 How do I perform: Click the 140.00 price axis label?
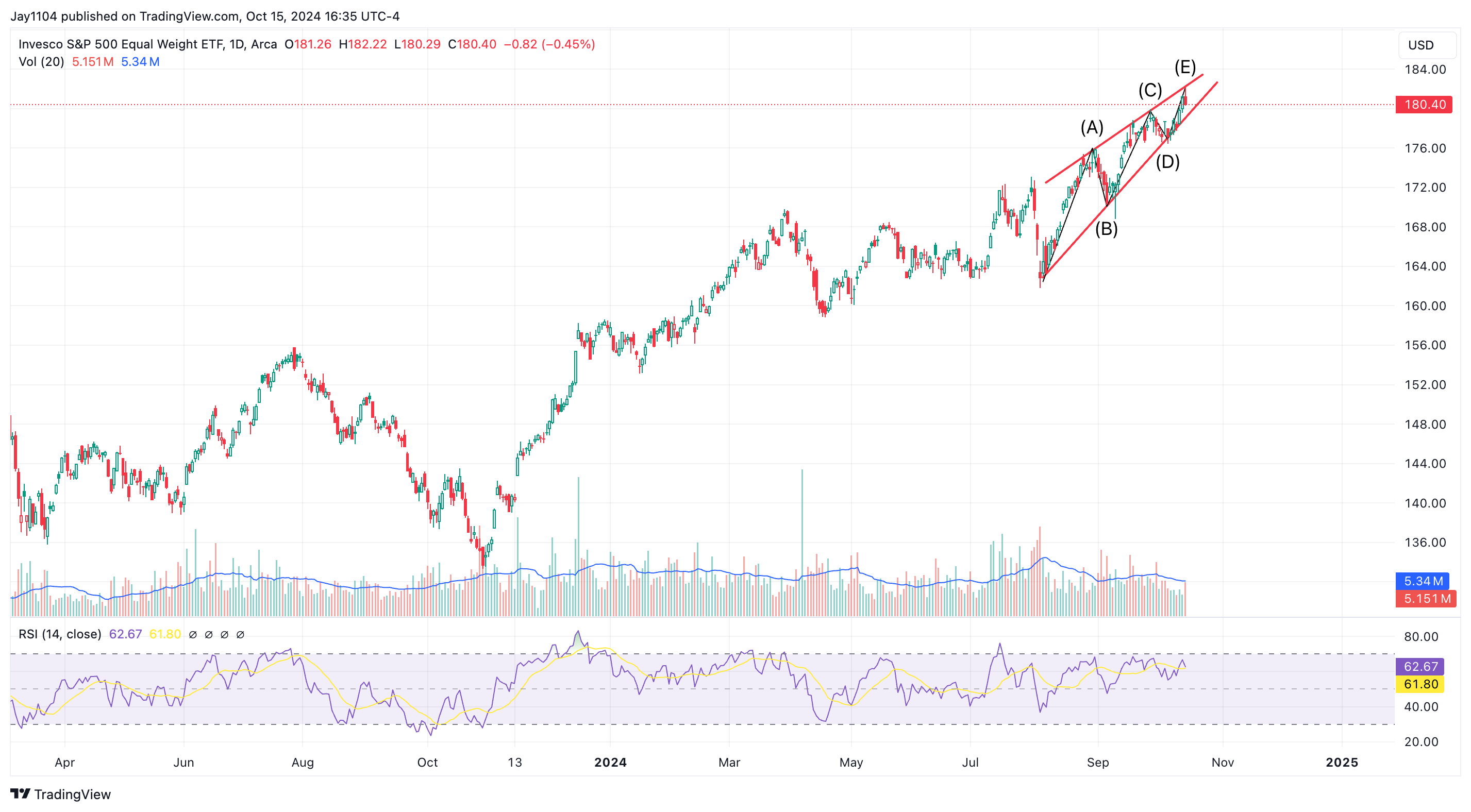click(1425, 503)
